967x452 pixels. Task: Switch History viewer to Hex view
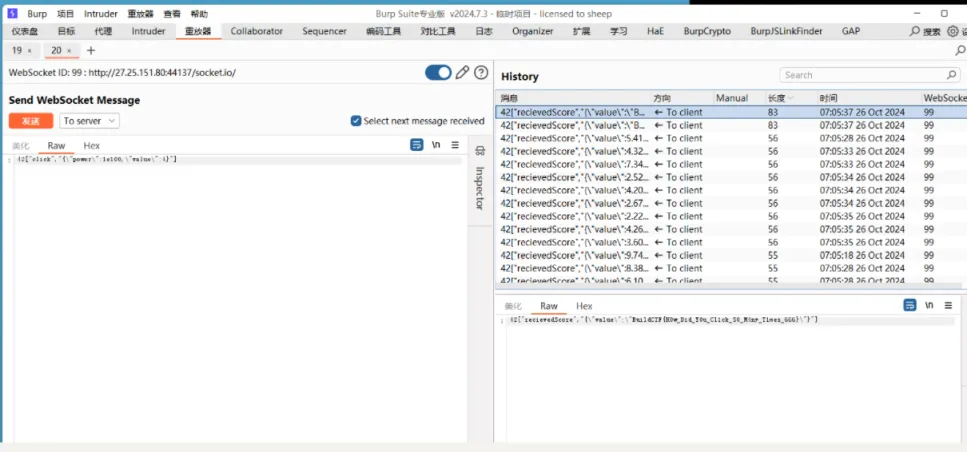click(x=584, y=306)
